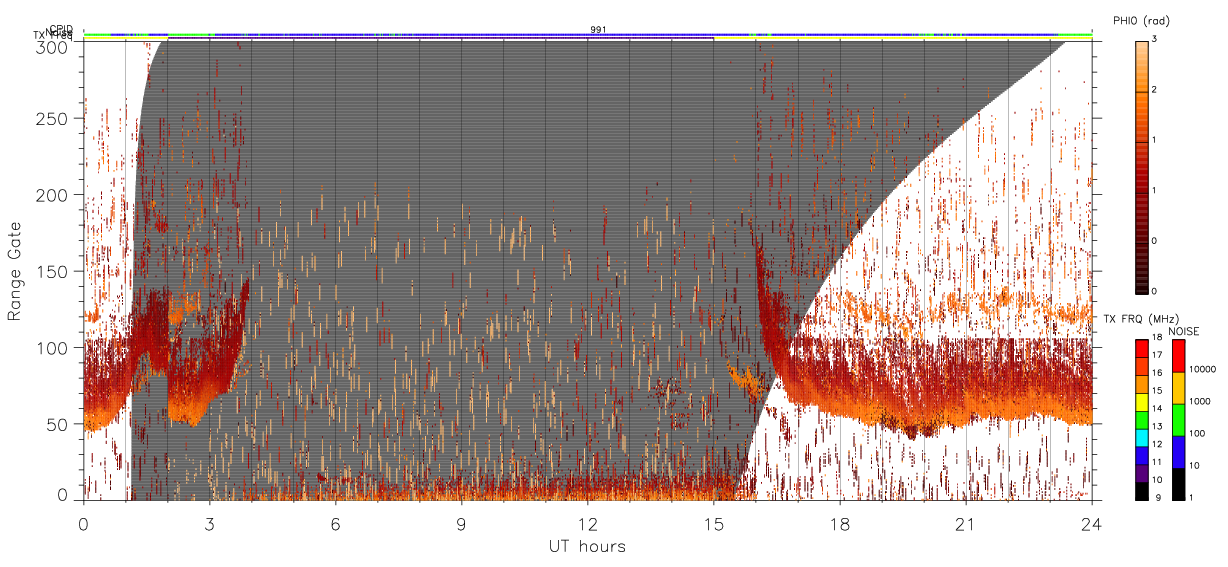Select the black 9 MHz TX FRQ swatch

1141,492
